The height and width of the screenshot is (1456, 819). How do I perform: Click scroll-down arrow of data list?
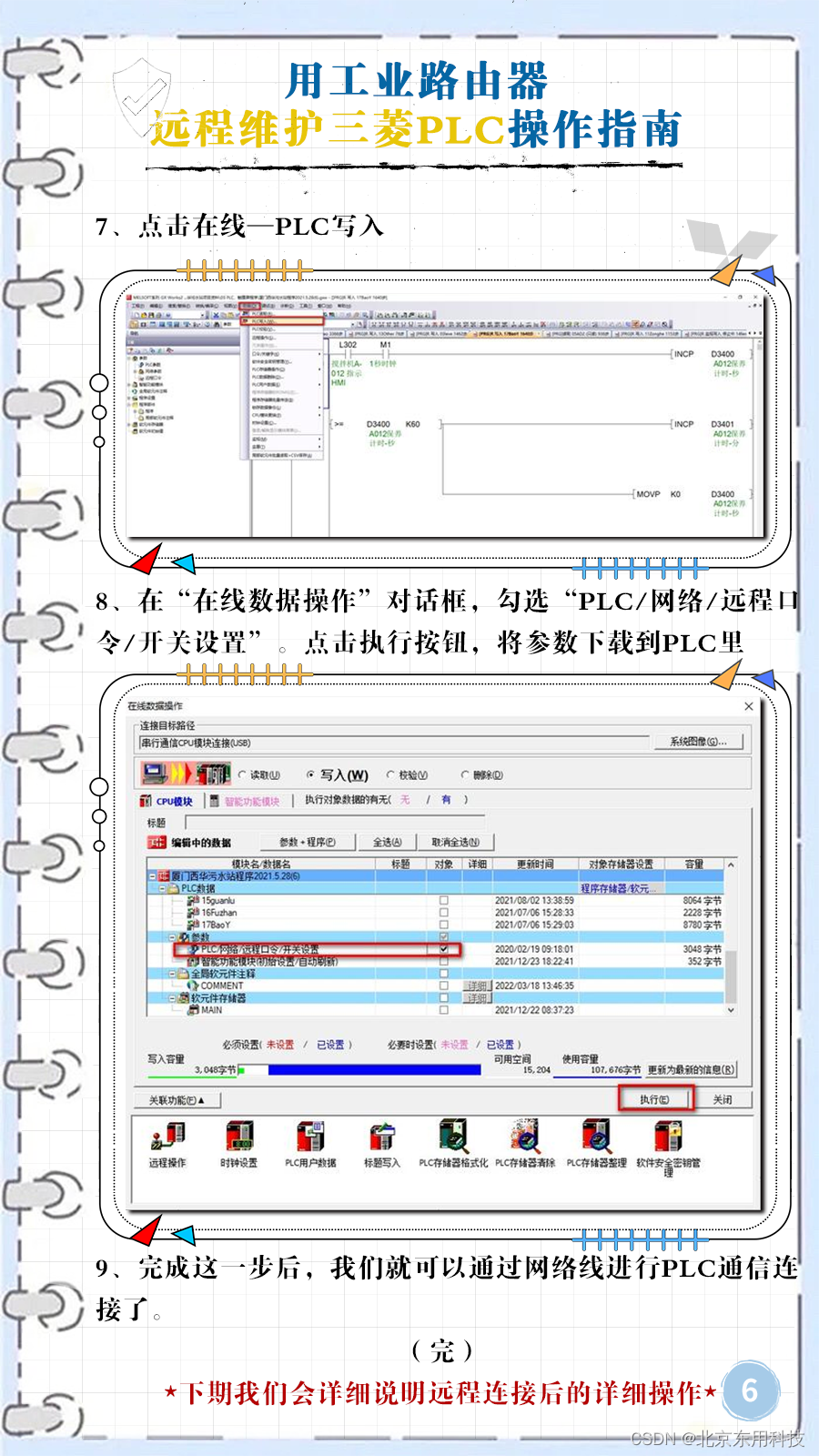pos(731,1010)
